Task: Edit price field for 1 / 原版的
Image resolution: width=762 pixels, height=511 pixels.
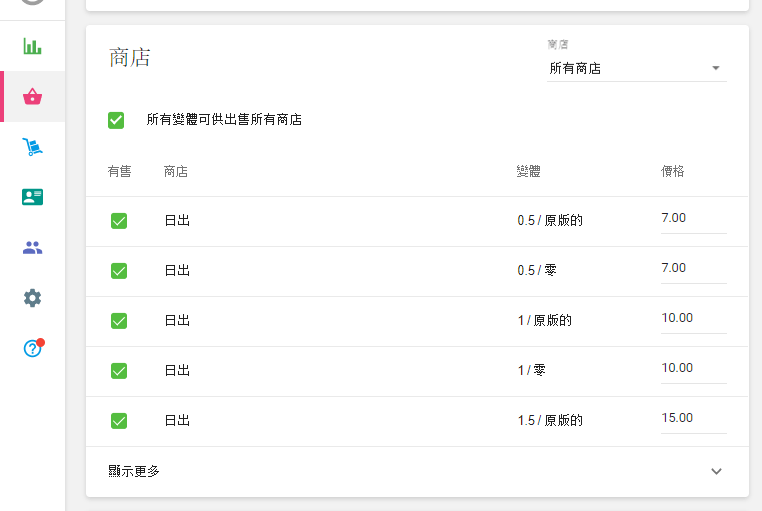Action: coord(693,319)
